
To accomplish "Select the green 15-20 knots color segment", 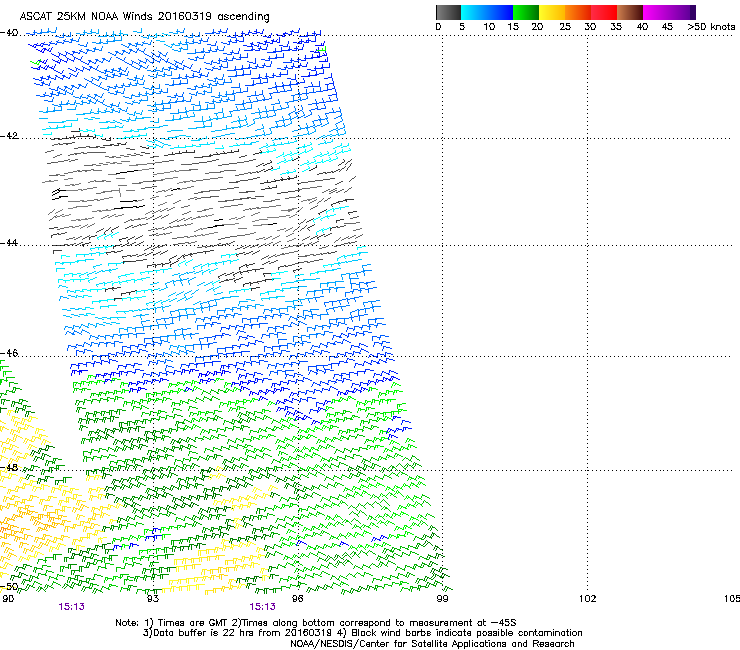I will pos(526,12).
